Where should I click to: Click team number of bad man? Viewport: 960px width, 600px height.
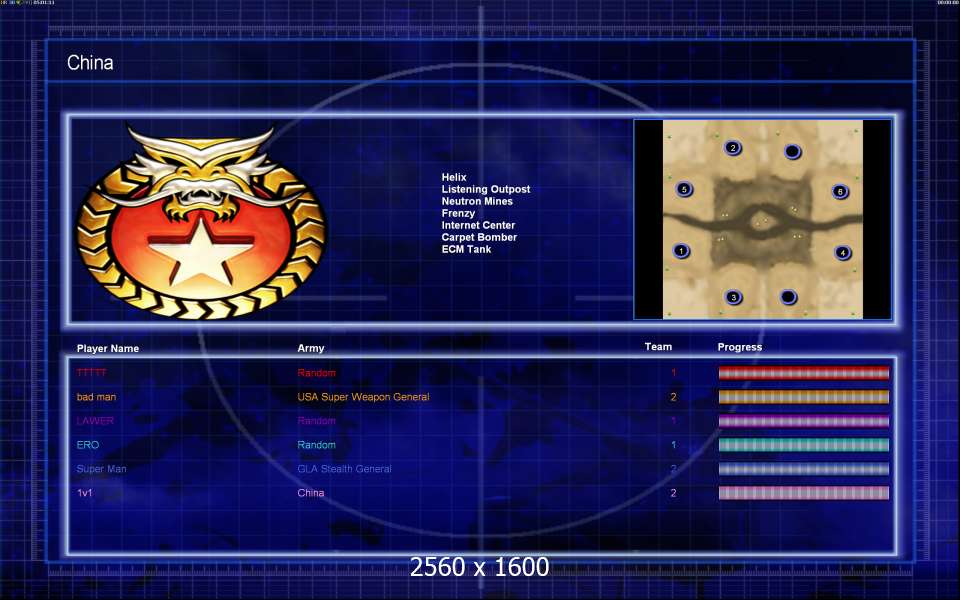pyautogui.click(x=673, y=397)
